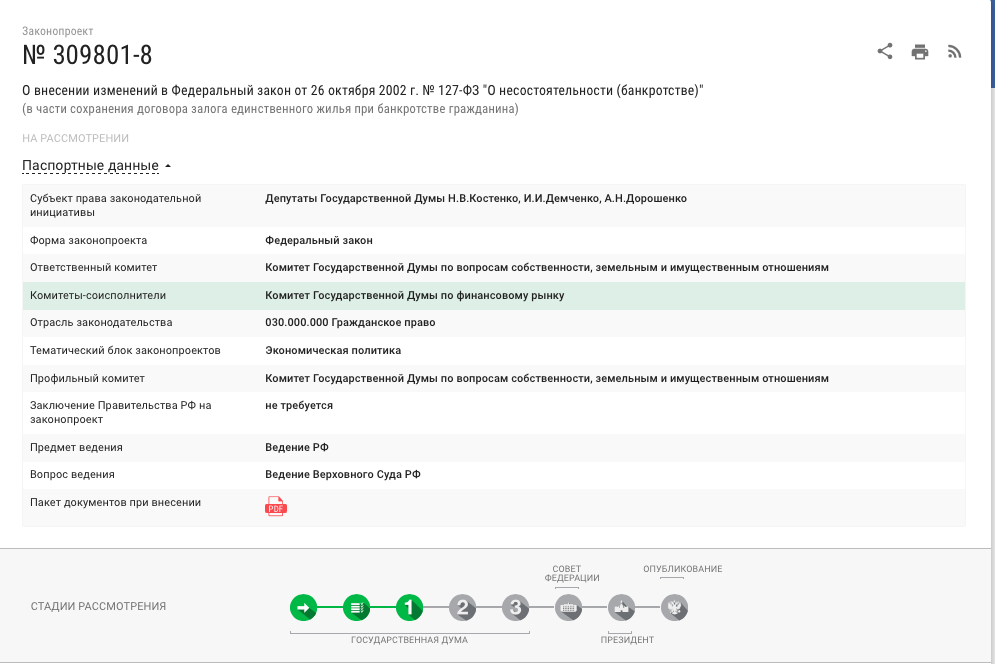Open the Опубликование coat-of-arms stage icon
The width and height of the screenshot is (995, 664).
pos(674,607)
